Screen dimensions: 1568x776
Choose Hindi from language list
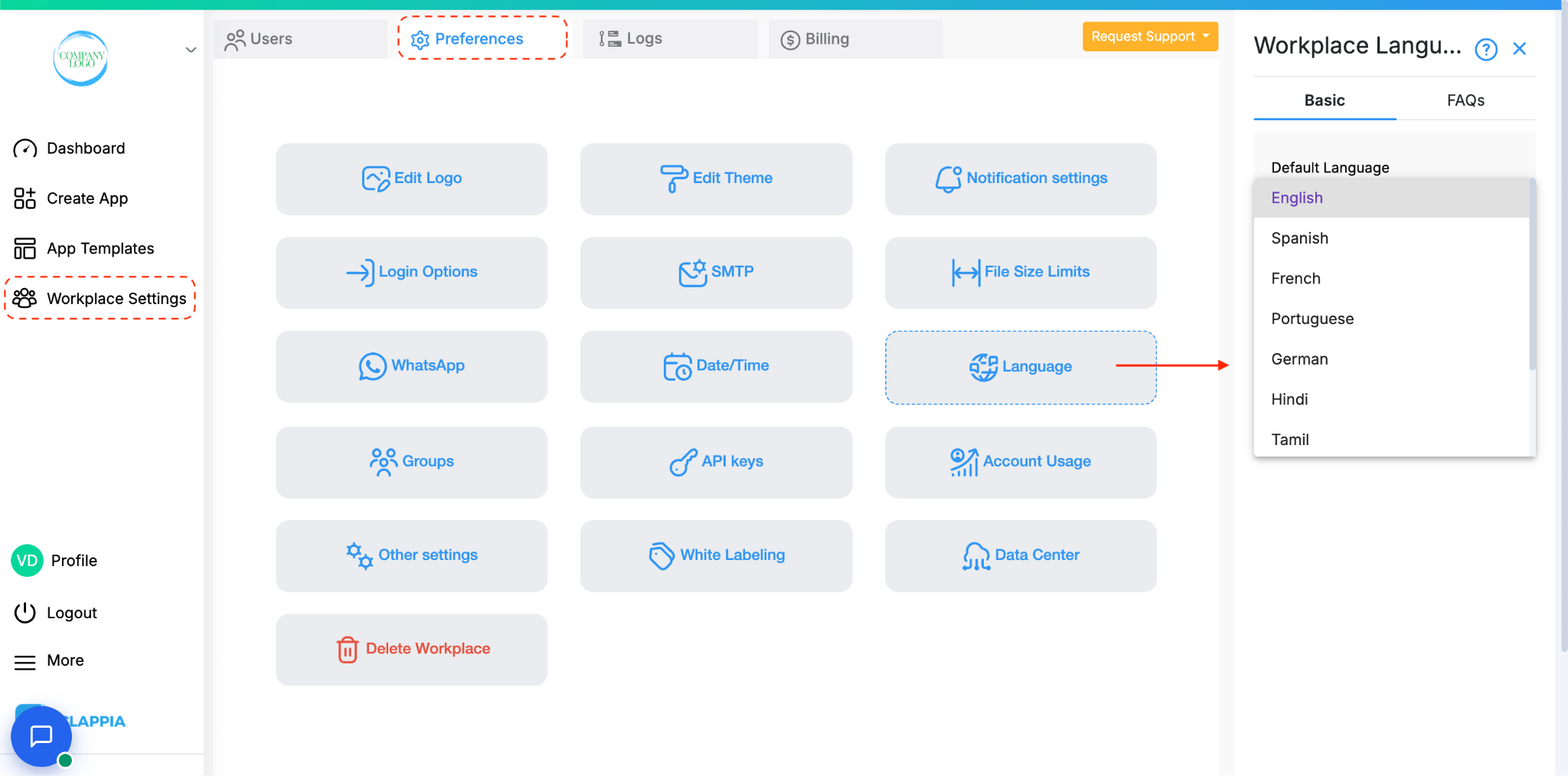coord(1391,399)
